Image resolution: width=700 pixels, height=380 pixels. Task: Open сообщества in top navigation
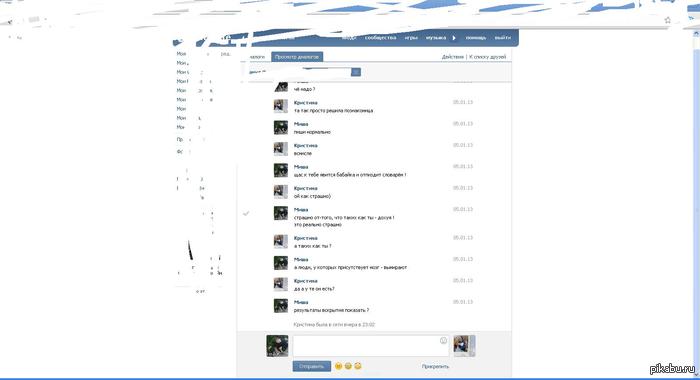[x=380, y=38]
